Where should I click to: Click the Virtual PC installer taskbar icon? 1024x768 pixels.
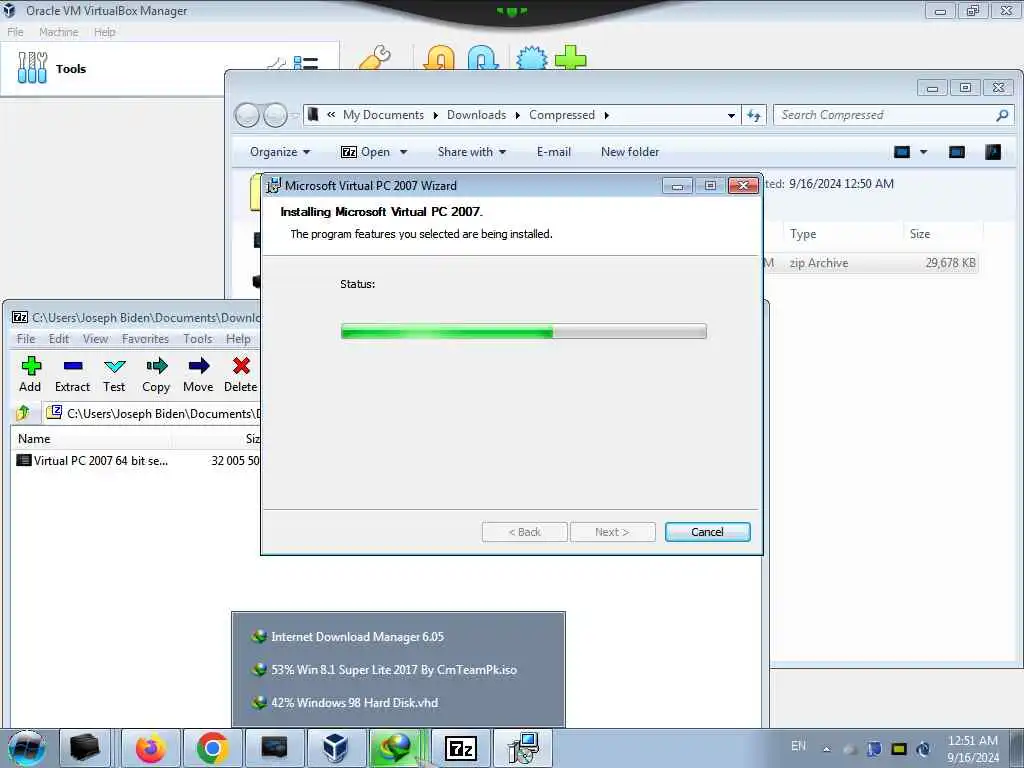[x=523, y=748]
